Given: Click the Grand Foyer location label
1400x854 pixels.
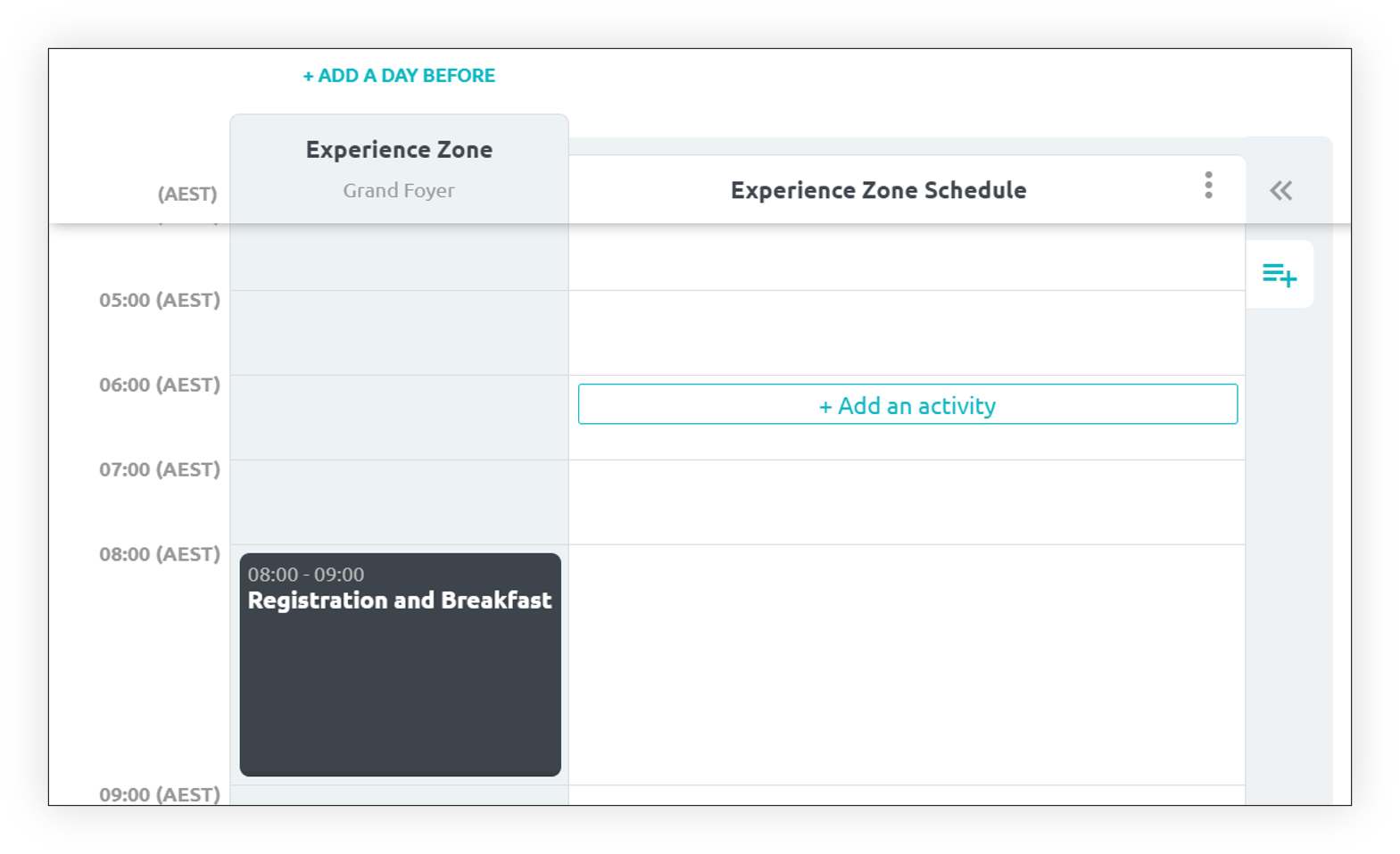Looking at the screenshot, I should (x=399, y=190).
